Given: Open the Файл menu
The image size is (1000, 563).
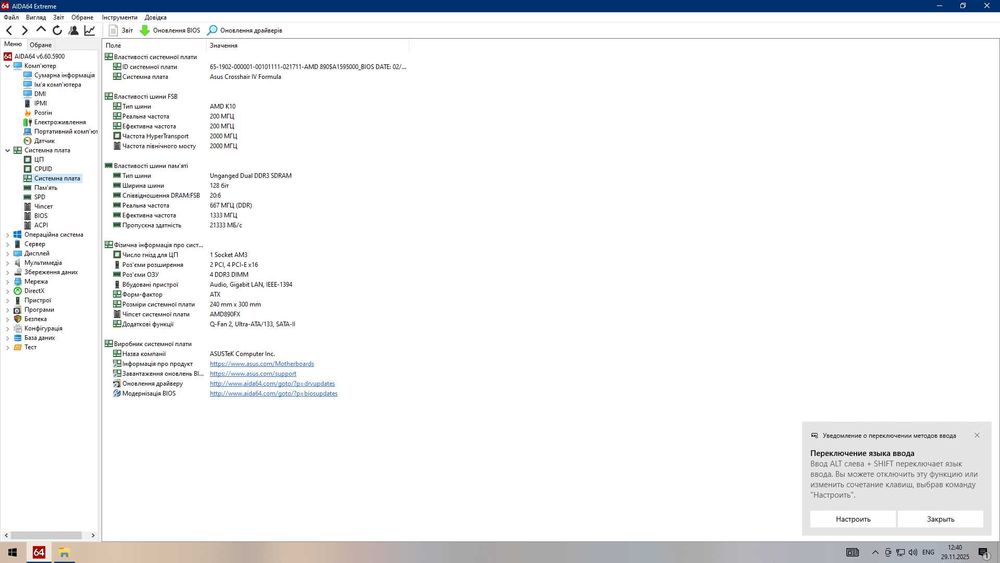Looking at the screenshot, I should (11, 17).
